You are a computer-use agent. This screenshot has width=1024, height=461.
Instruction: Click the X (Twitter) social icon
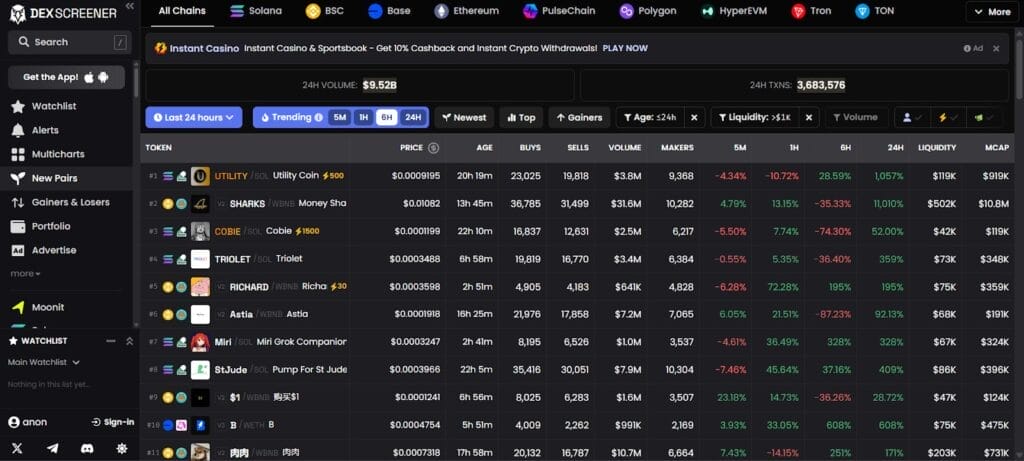click(x=17, y=449)
